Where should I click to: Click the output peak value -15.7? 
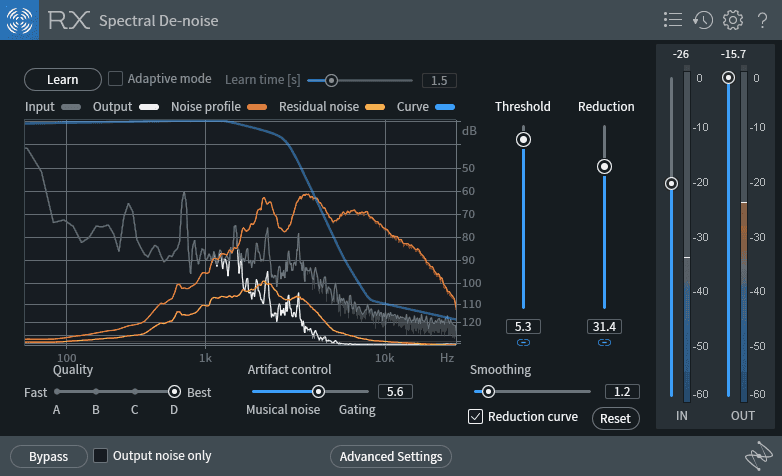point(733,54)
